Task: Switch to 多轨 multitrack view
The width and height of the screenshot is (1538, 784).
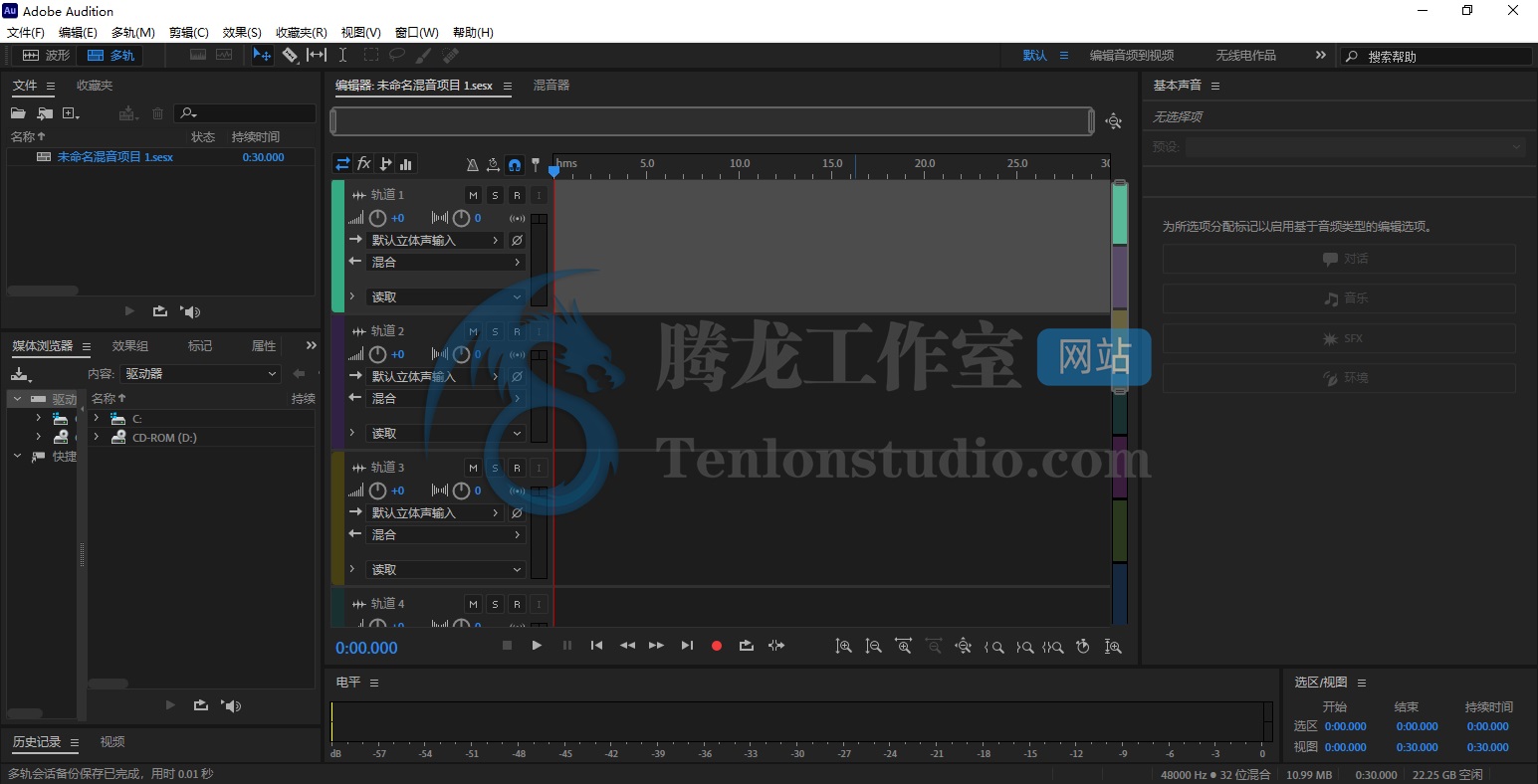Action: tap(110, 56)
